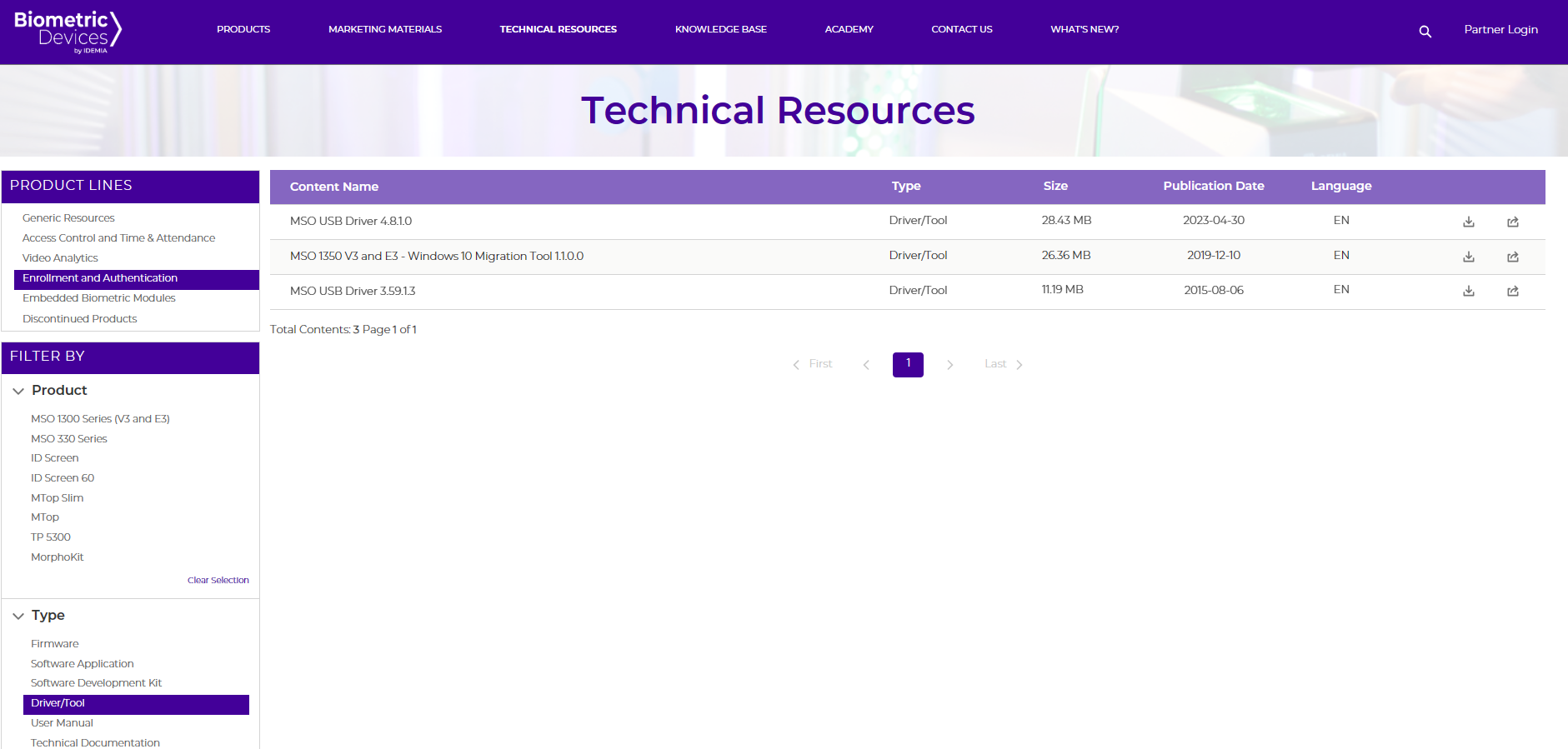
Task: Collapse the Type filter section
Action: click(x=18, y=616)
